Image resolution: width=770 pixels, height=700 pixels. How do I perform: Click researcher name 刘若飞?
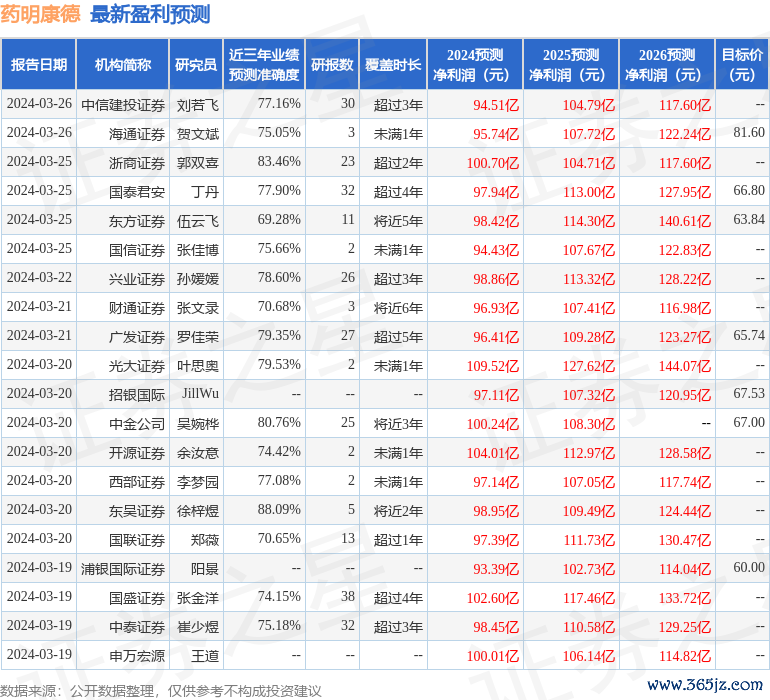[198, 105]
